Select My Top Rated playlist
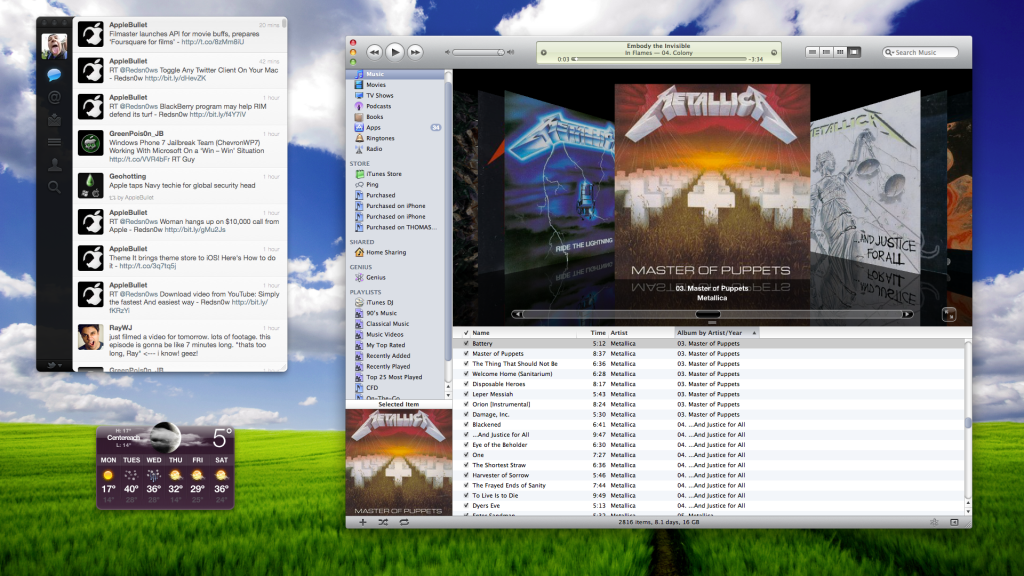1024x576 pixels. point(385,345)
